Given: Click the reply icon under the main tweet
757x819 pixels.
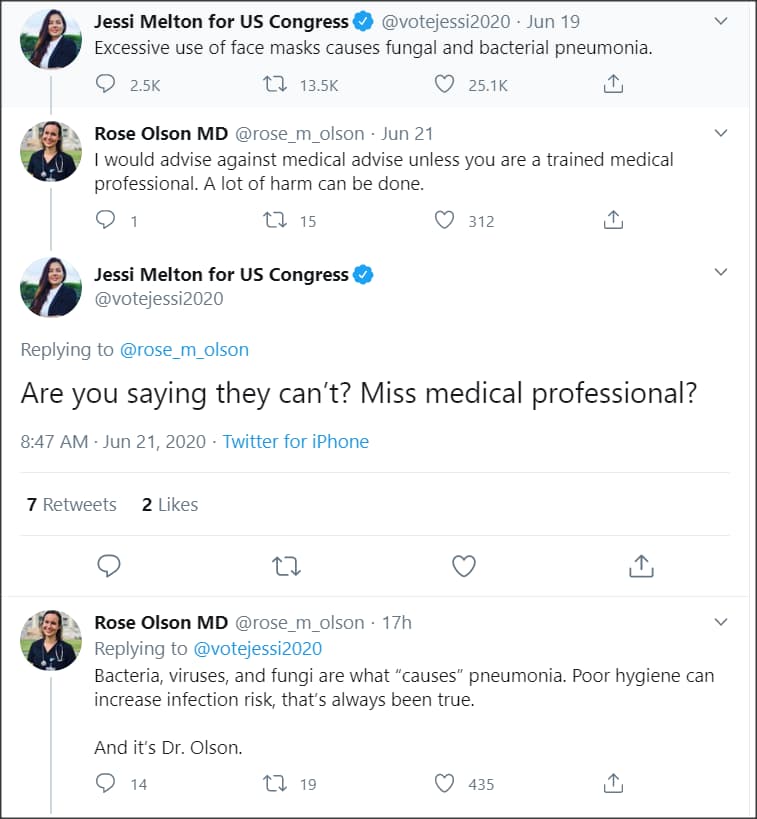Looking at the screenshot, I should pos(109,567).
